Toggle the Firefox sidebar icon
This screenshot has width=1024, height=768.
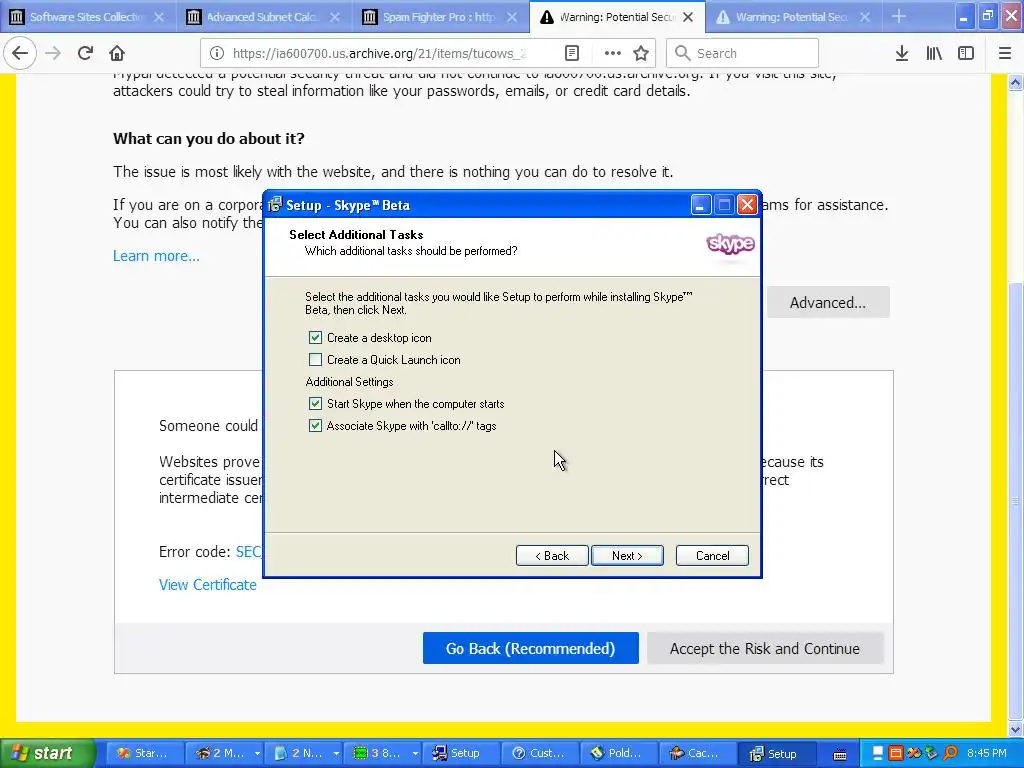966,54
